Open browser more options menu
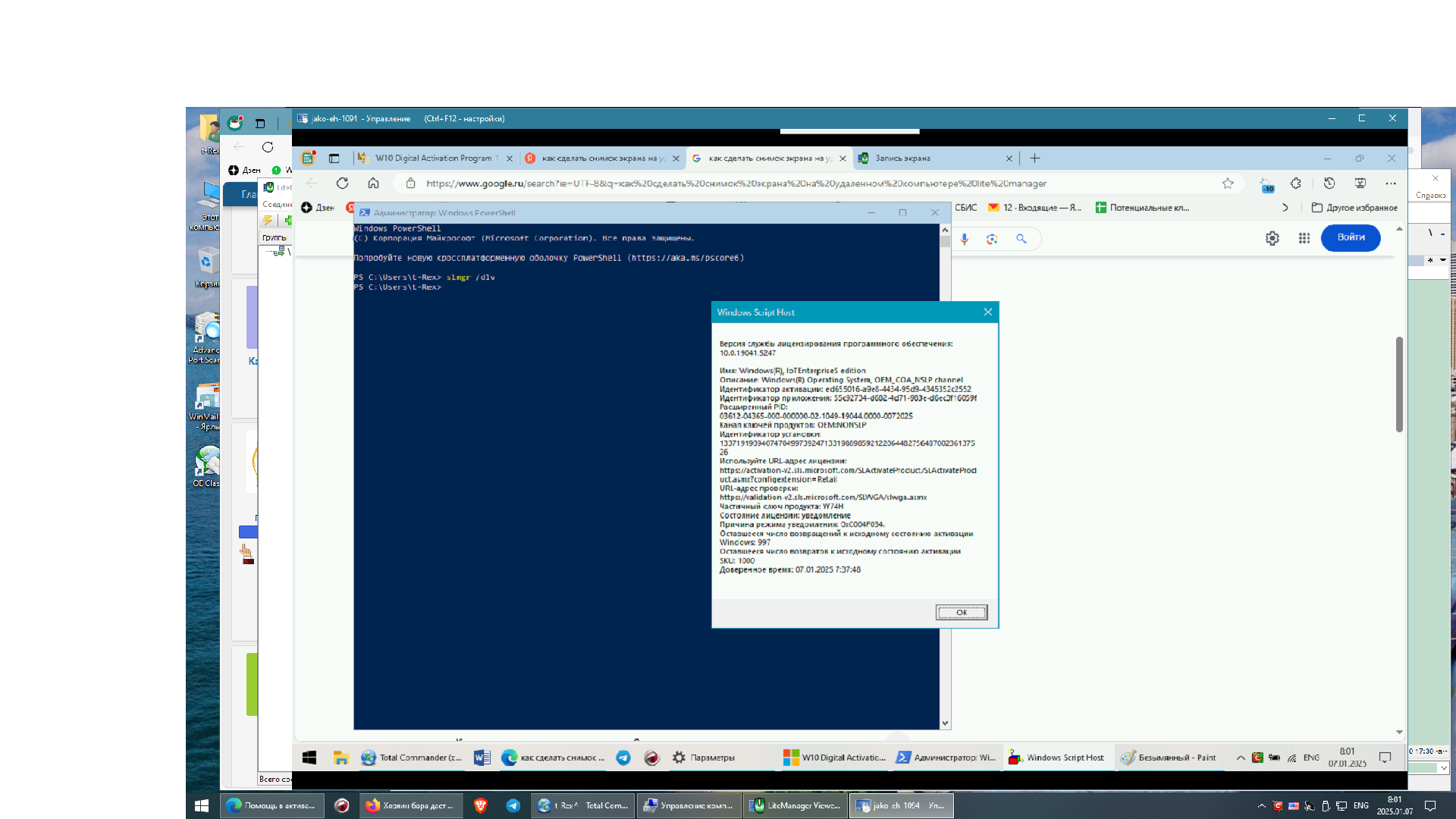 point(1391,184)
